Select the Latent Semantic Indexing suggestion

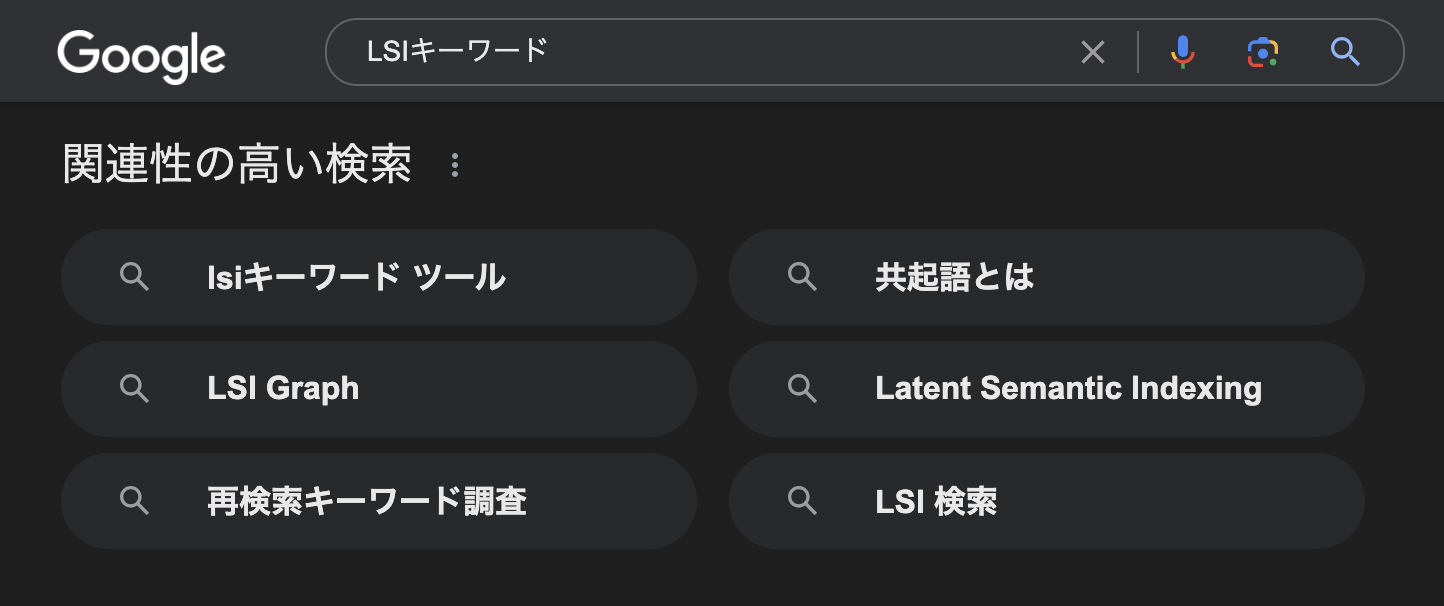pyautogui.click(x=1068, y=389)
